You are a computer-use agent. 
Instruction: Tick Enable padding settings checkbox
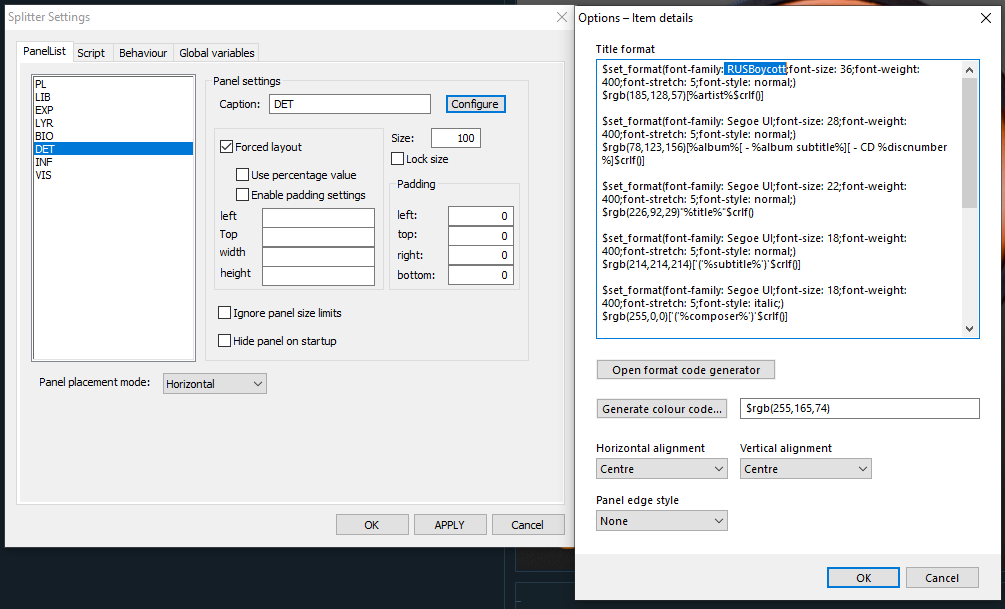coord(243,195)
